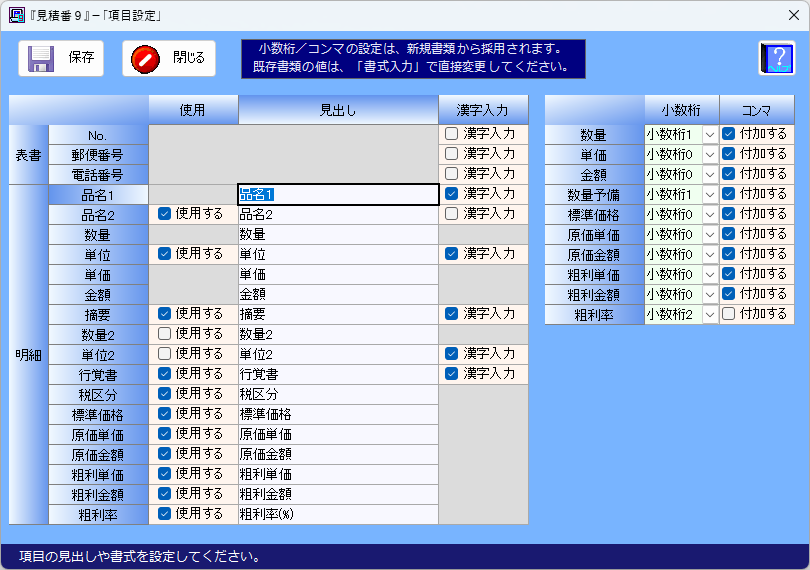Viewport: 810px width, 570px height.
Task: Edit the 粗利率(%) heading field
Action: [338, 514]
